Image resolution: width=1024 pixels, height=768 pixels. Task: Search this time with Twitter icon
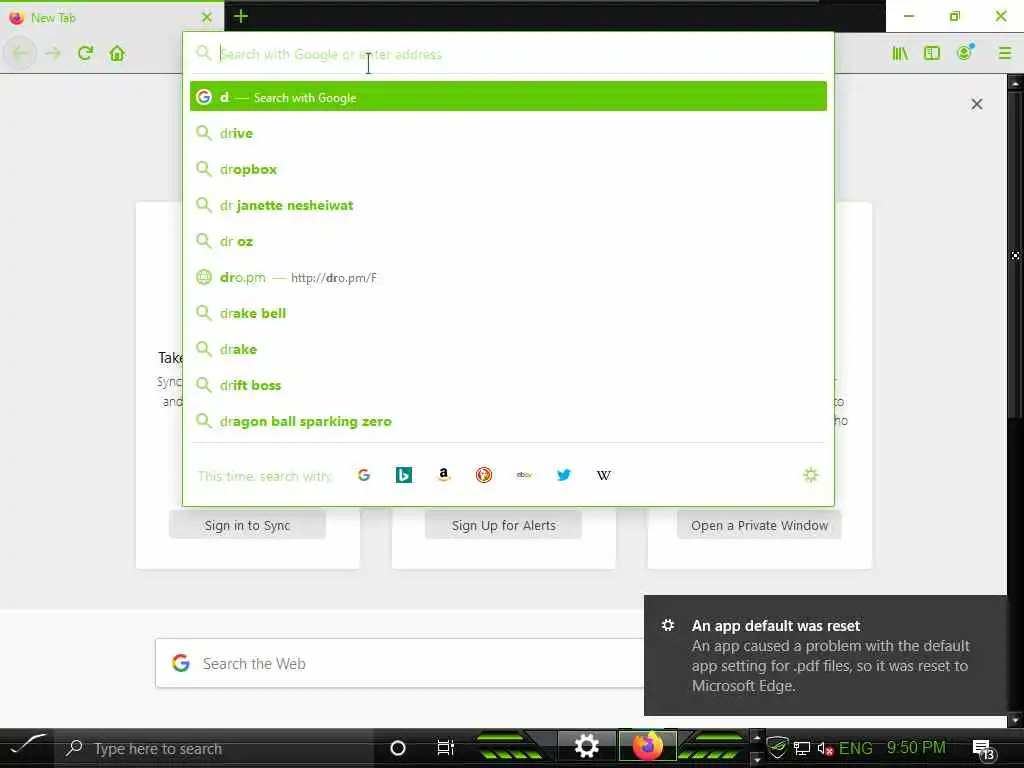click(564, 475)
